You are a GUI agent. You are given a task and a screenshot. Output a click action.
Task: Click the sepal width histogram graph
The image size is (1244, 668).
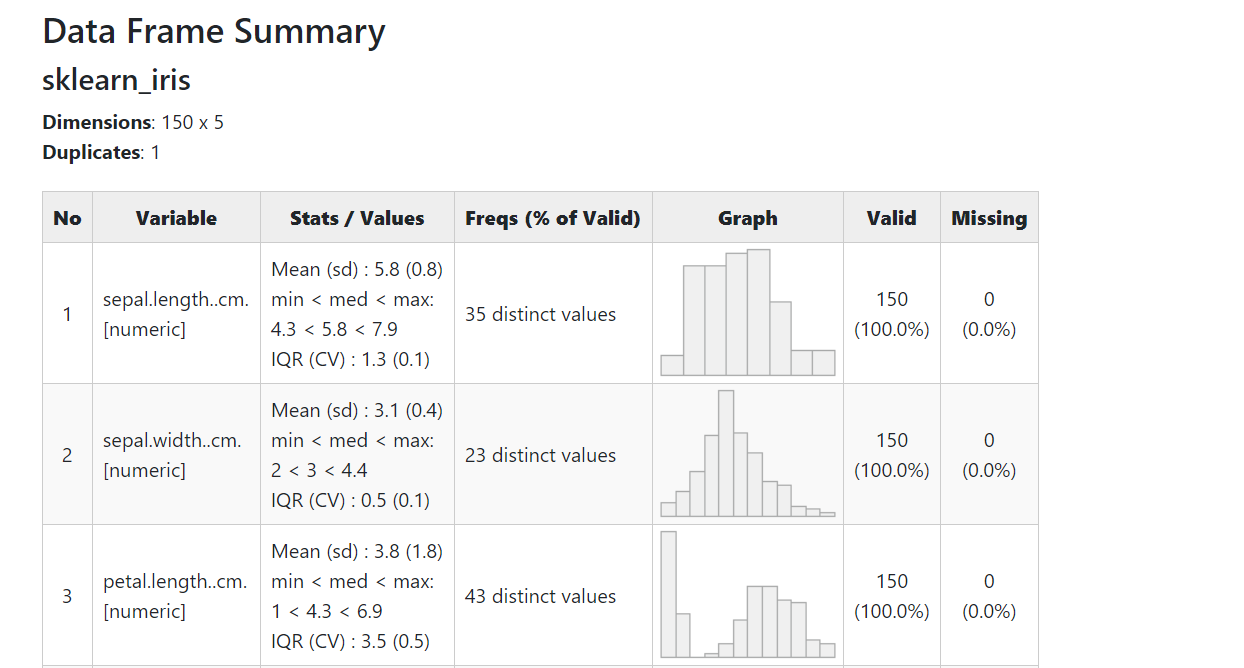click(747, 454)
